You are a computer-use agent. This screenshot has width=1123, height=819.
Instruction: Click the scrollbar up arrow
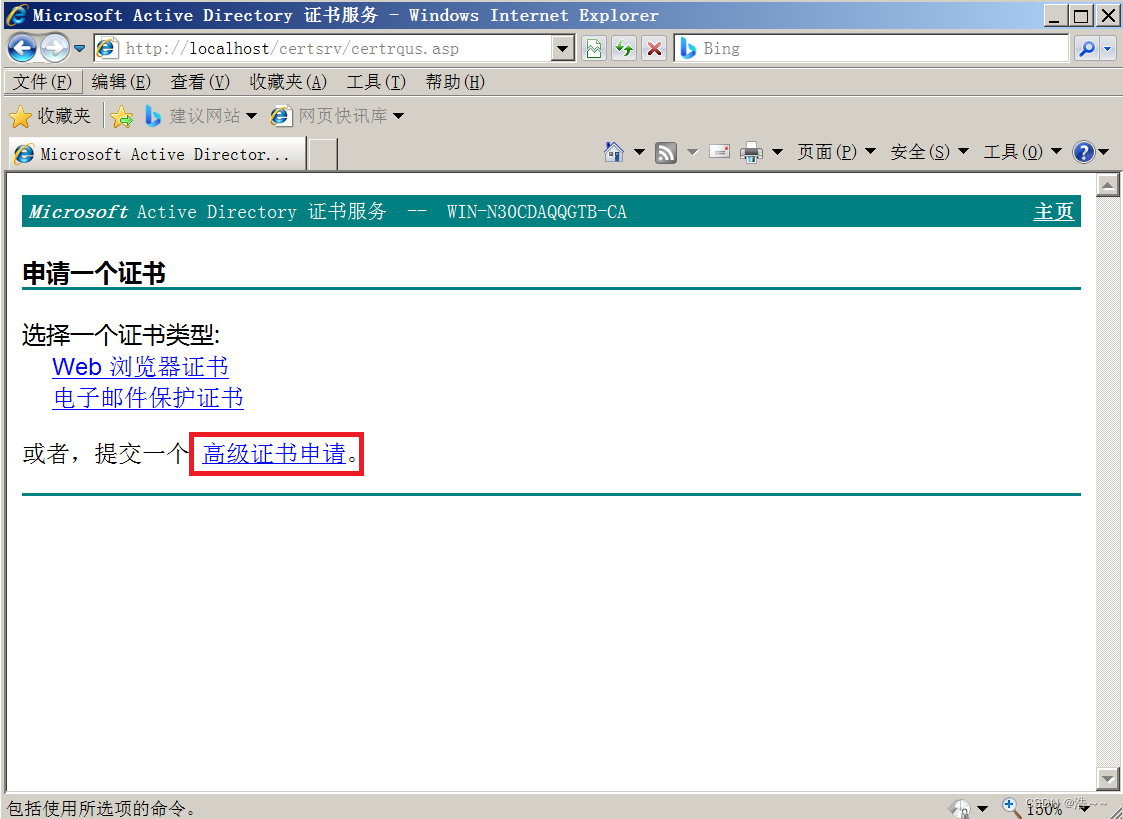point(1107,185)
